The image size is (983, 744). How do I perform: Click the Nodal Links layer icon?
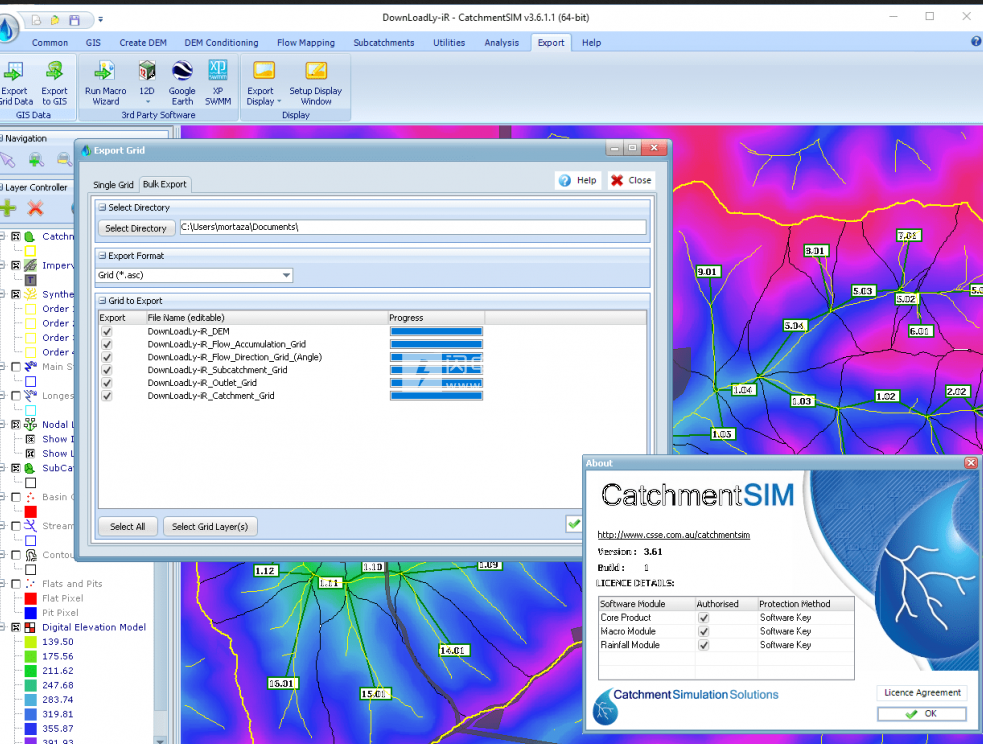30,424
